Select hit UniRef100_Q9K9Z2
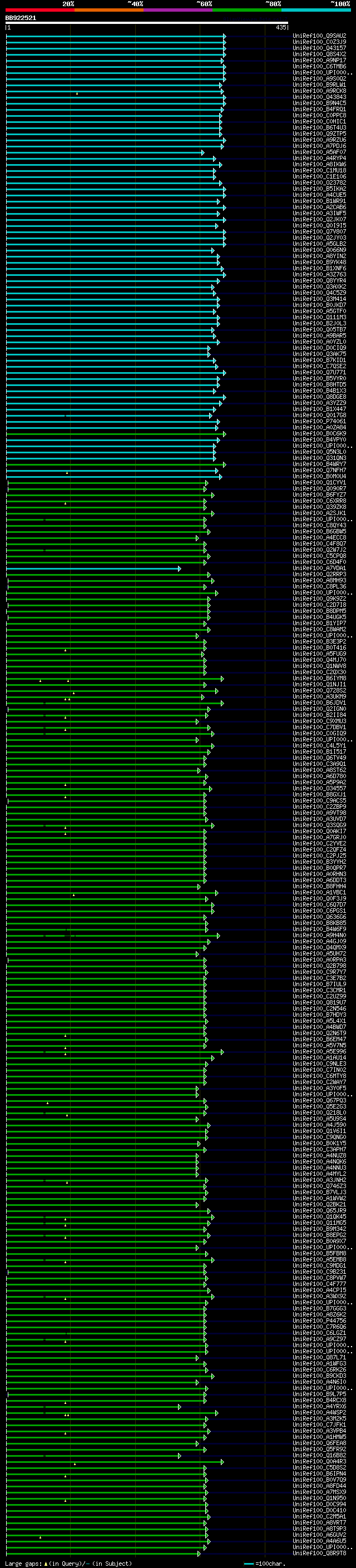The height and width of the screenshot is (1568, 356). 319,599
